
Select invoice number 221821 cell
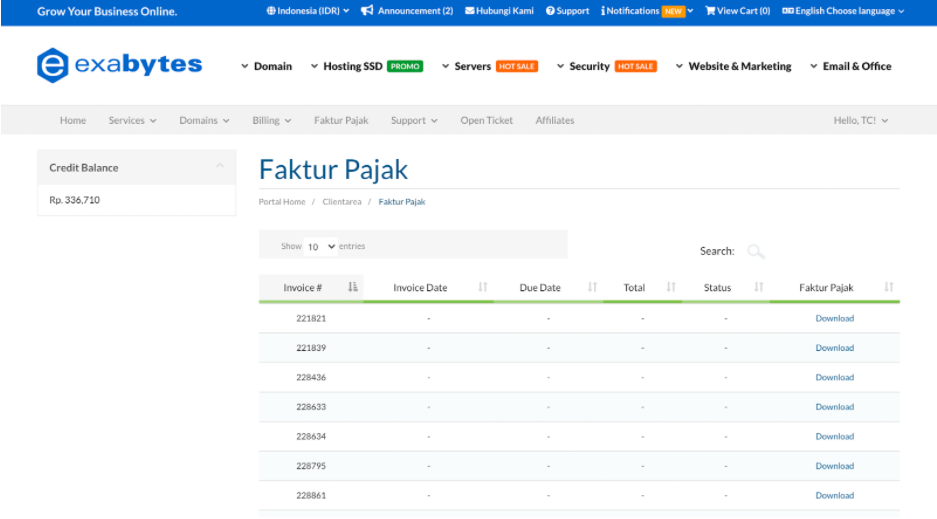[x=311, y=318]
